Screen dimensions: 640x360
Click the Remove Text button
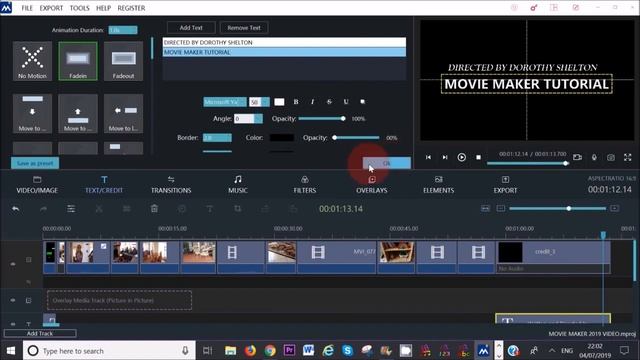coord(244,28)
